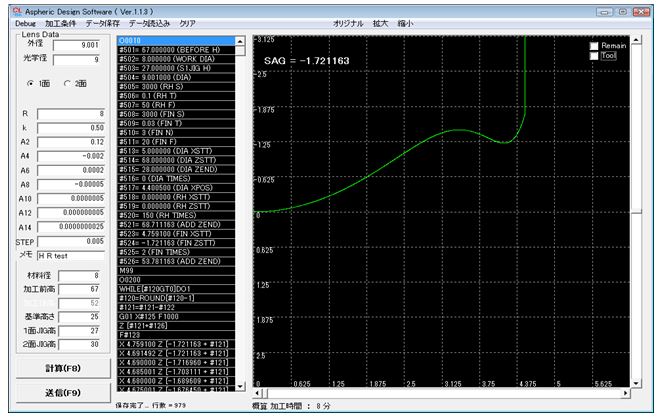This screenshot has width=657, height=419.
Task: Select the 'X 4.690000 Z' coordinate line
Action: [x=176, y=363]
